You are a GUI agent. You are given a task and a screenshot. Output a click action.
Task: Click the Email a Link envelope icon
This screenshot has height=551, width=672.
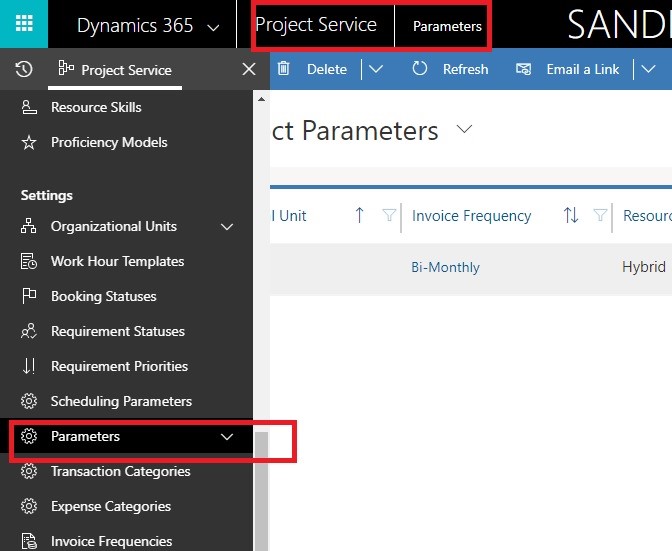pos(523,69)
